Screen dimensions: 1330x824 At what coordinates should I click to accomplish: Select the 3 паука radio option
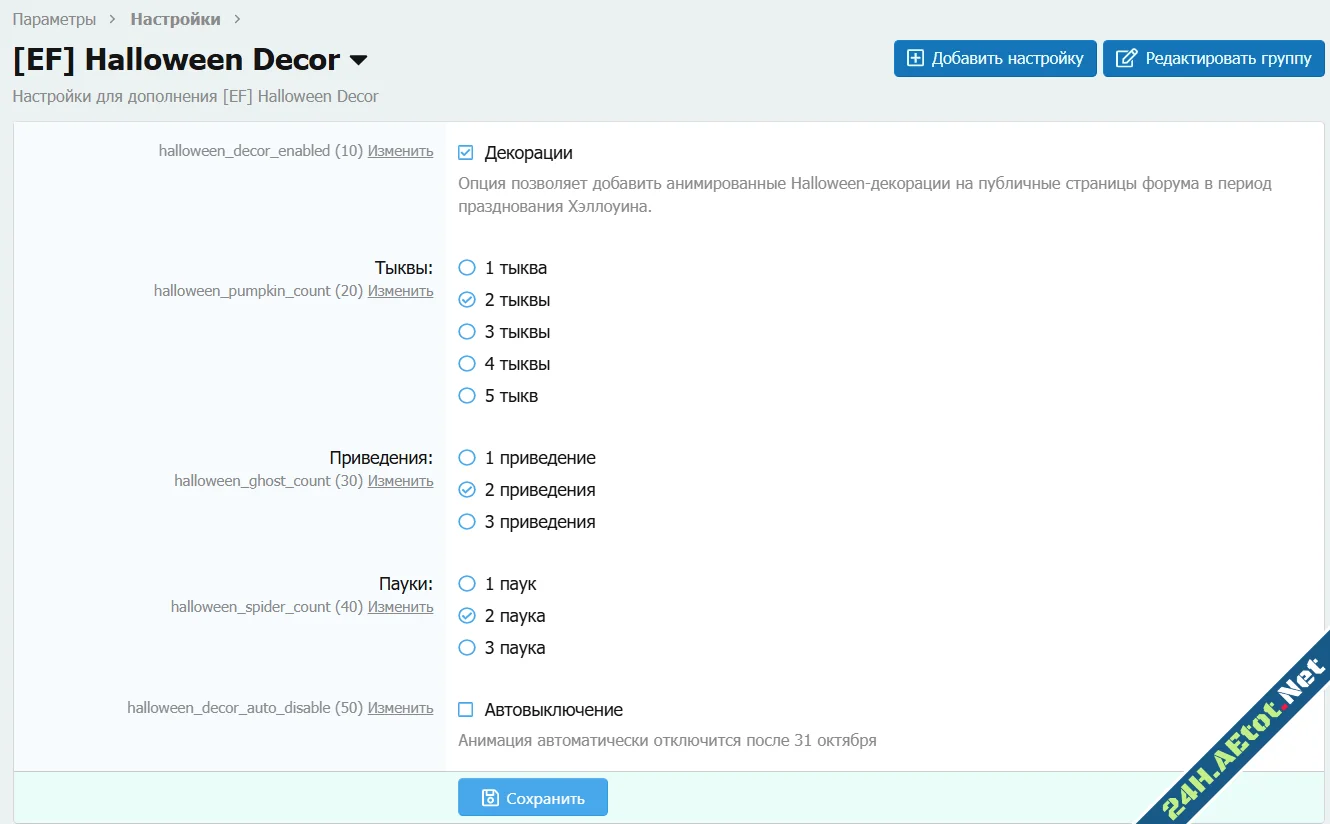[467, 648]
